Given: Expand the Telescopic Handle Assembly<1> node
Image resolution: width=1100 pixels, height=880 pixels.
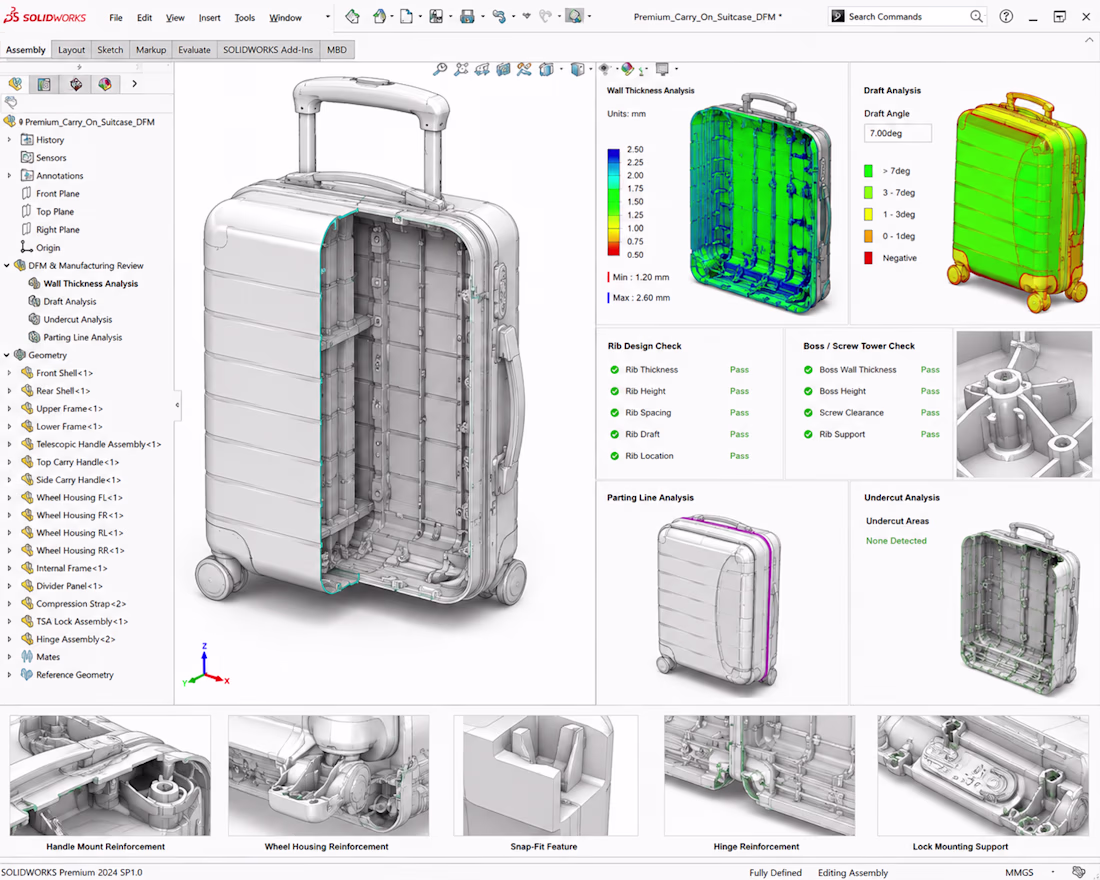Looking at the screenshot, I should coord(9,444).
